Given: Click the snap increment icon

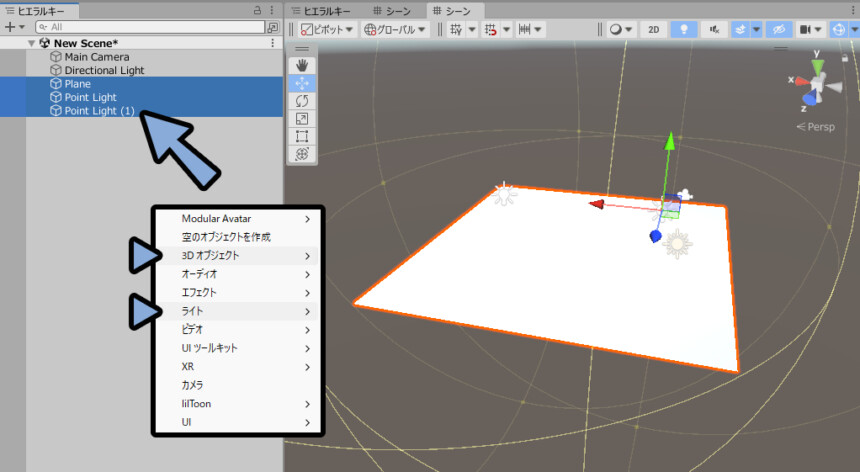Looking at the screenshot, I should (525, 29).
